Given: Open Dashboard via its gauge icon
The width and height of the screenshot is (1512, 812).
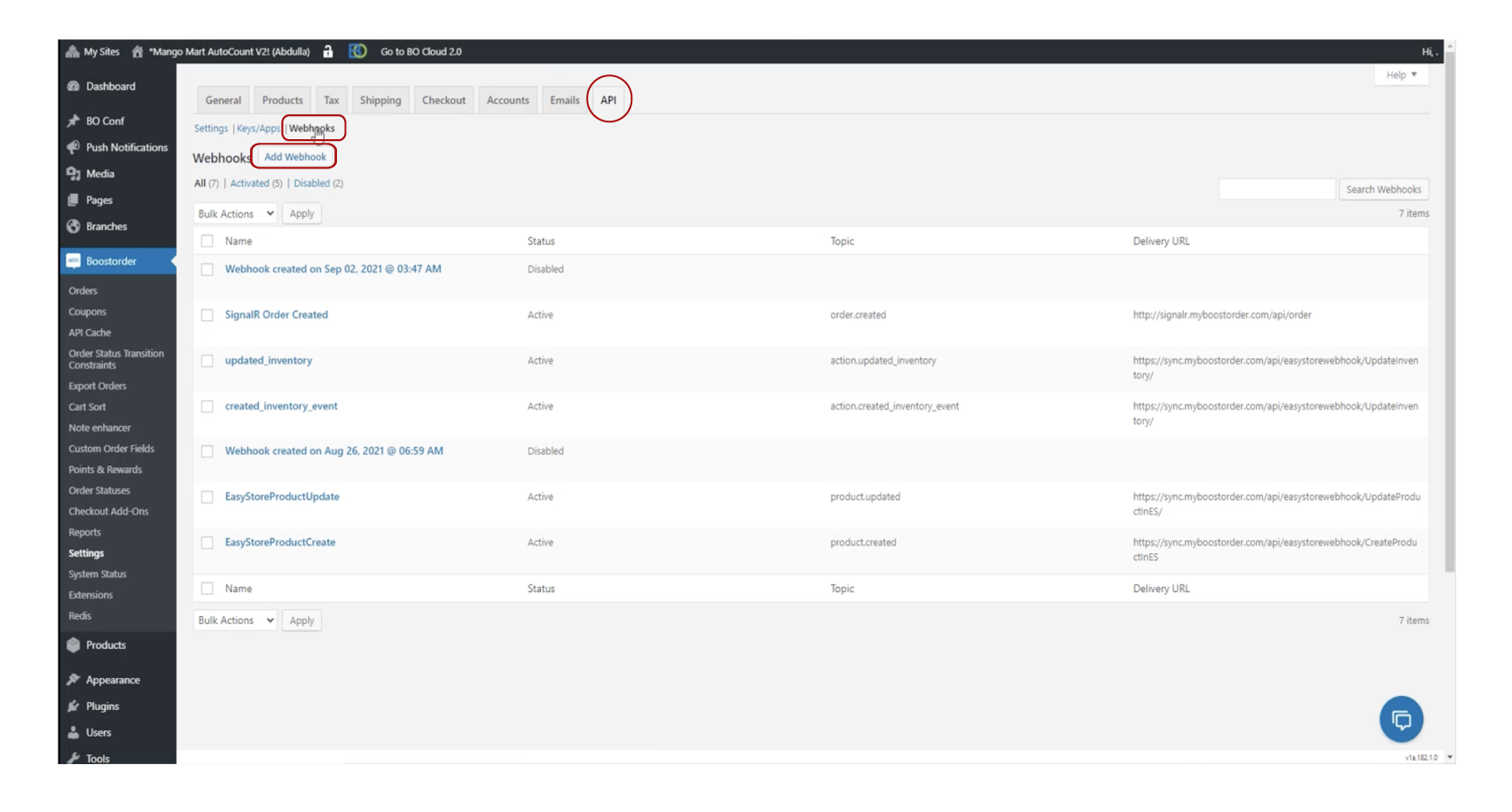Looking at the screenshot, I should click(74, 86).
